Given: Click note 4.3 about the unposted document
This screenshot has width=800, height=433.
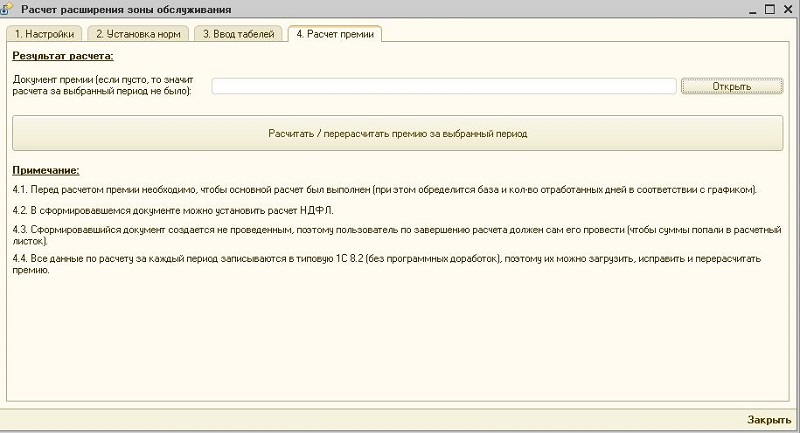Looking at the screenshot, I should click(x=395, y=235).
